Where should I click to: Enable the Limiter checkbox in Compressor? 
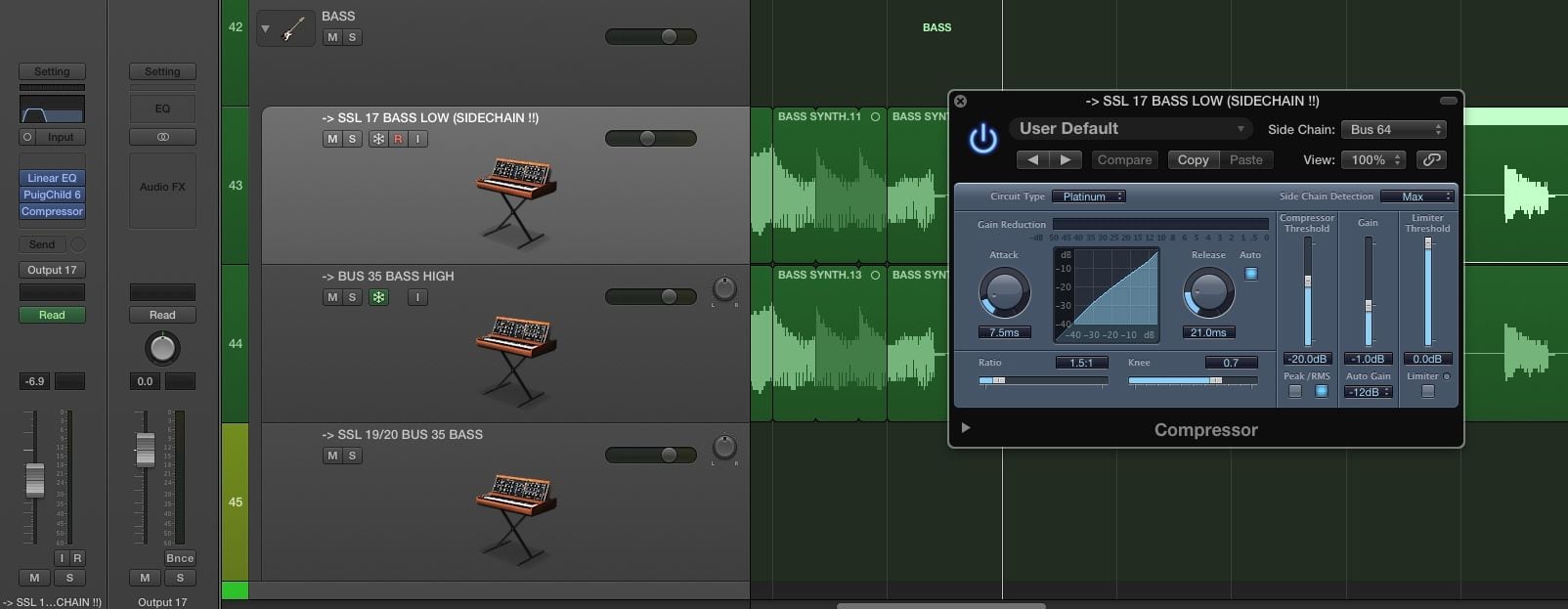pyautogui.click(x=1428, y=391)
